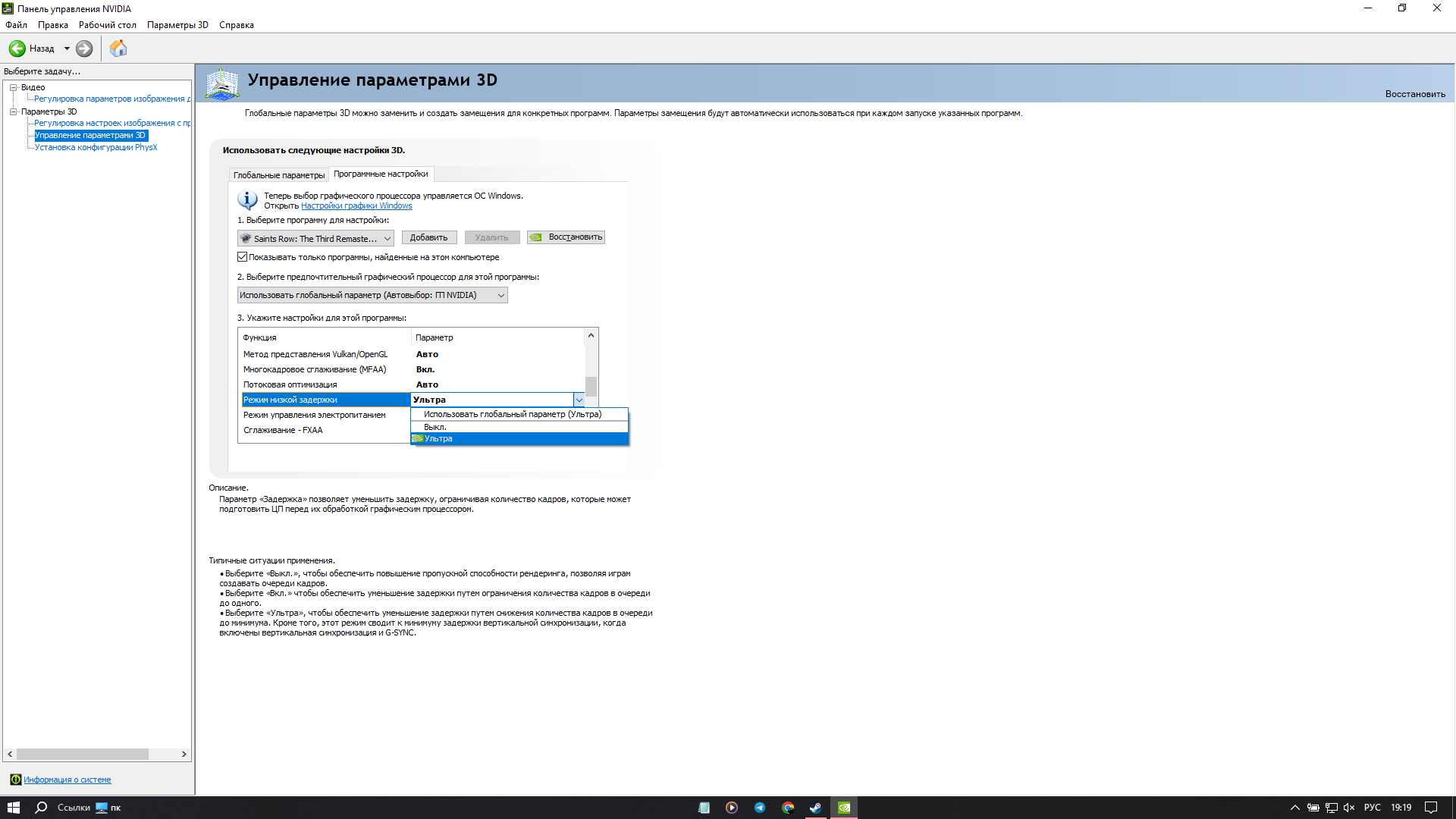Click the Ультра value dropdown arrow
The image size is (1456, 819).
[x=579, y=400]
